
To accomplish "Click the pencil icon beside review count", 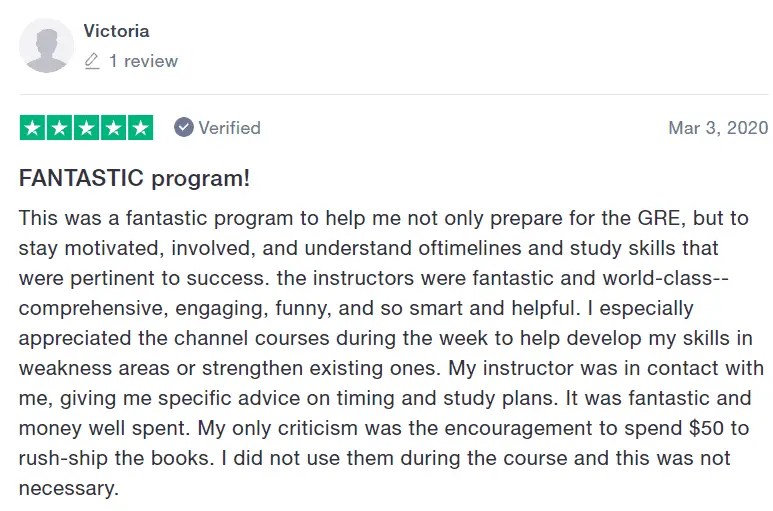I will pos(92,61).
